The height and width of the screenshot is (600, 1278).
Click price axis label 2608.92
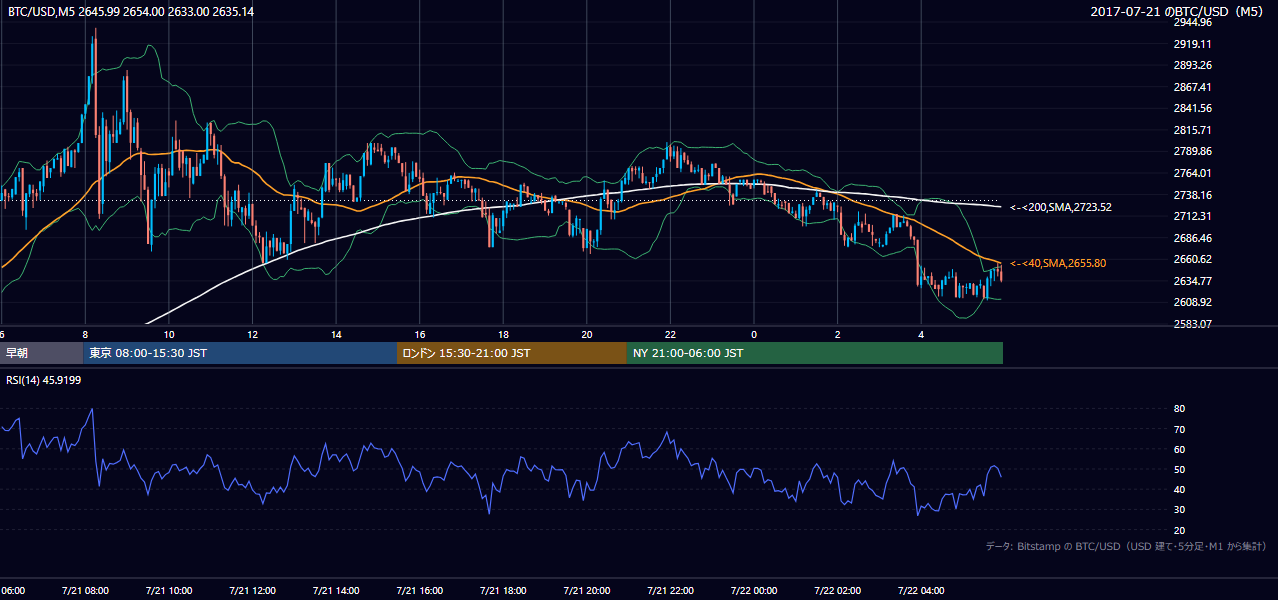(1193, 302)
